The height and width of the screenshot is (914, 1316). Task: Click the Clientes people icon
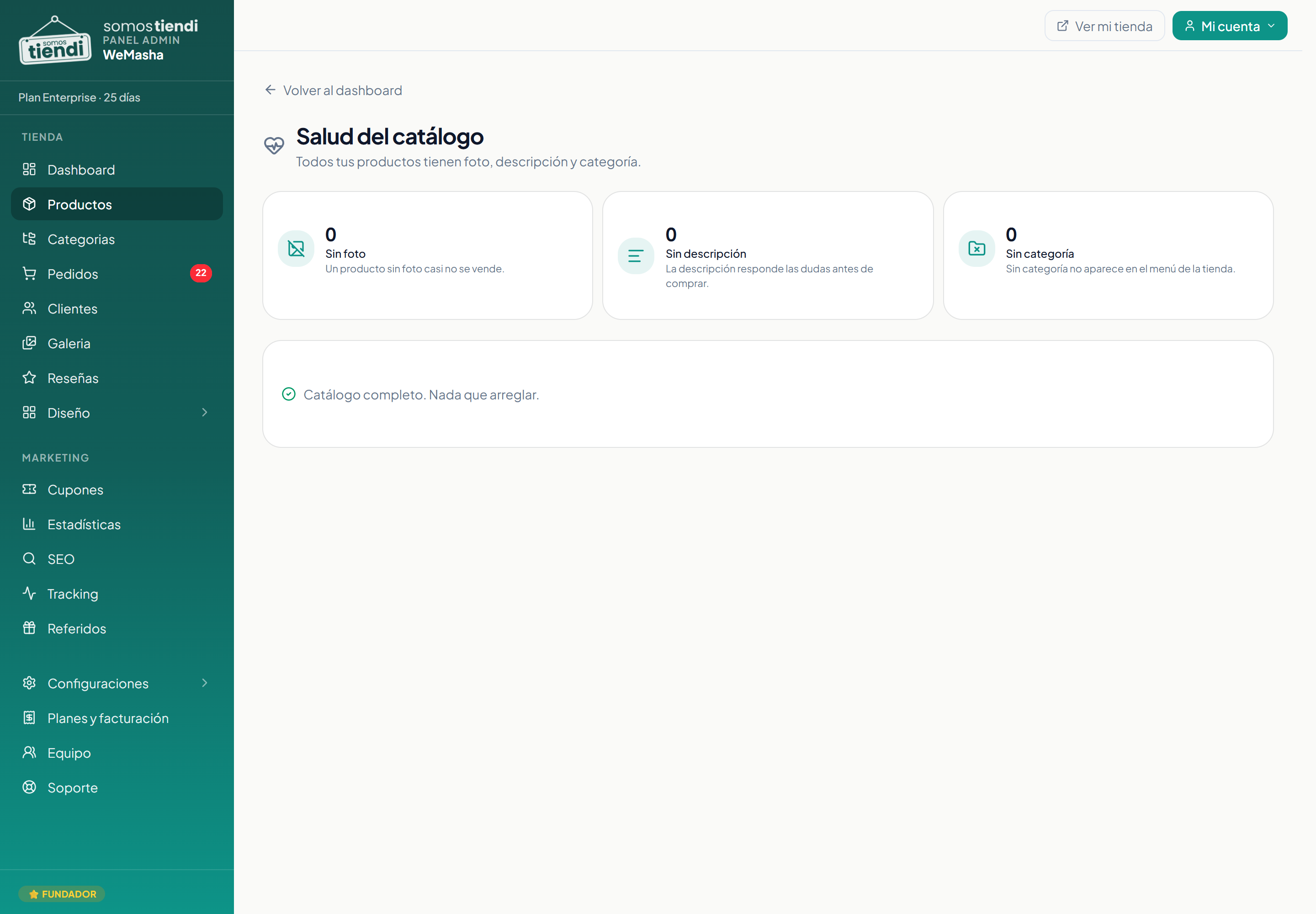coord(29,308)
